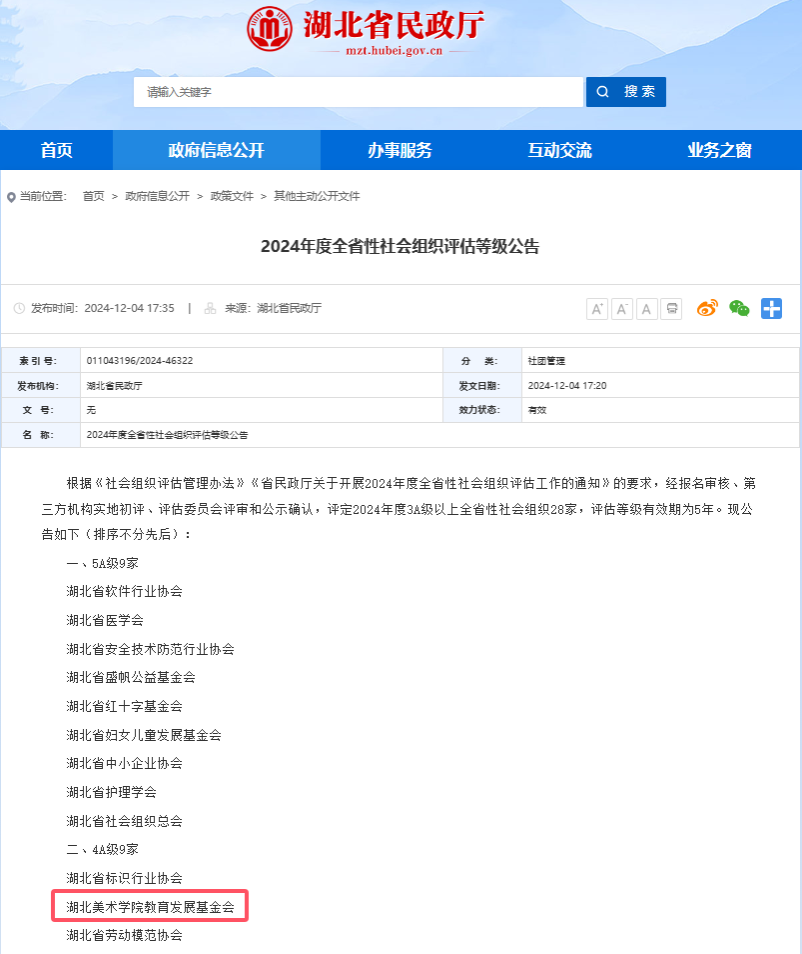
Task: Follow the 首页 breadcrumb link
Action: [94, 196]
